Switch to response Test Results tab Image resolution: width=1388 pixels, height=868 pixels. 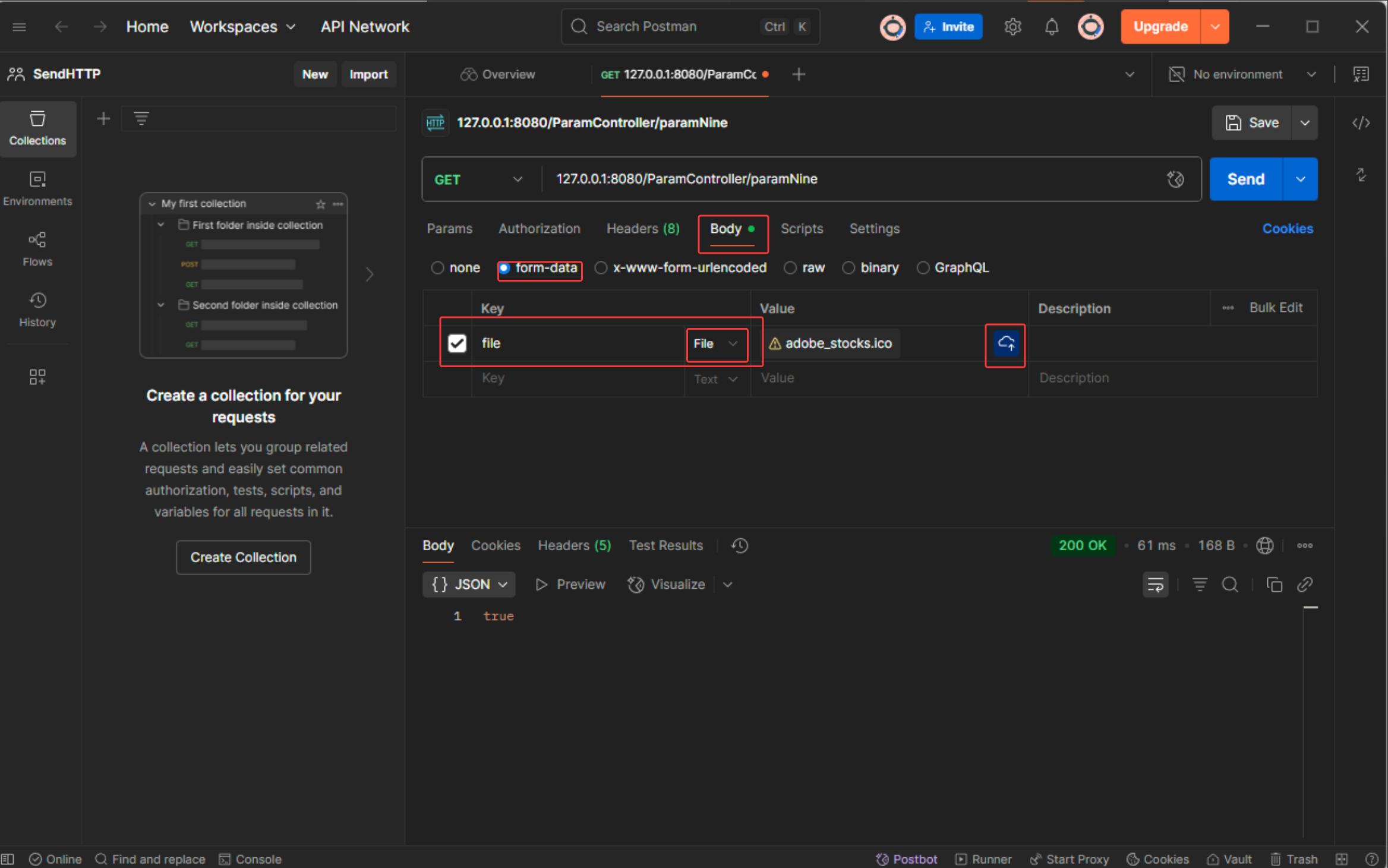click(x=666, y=545)
